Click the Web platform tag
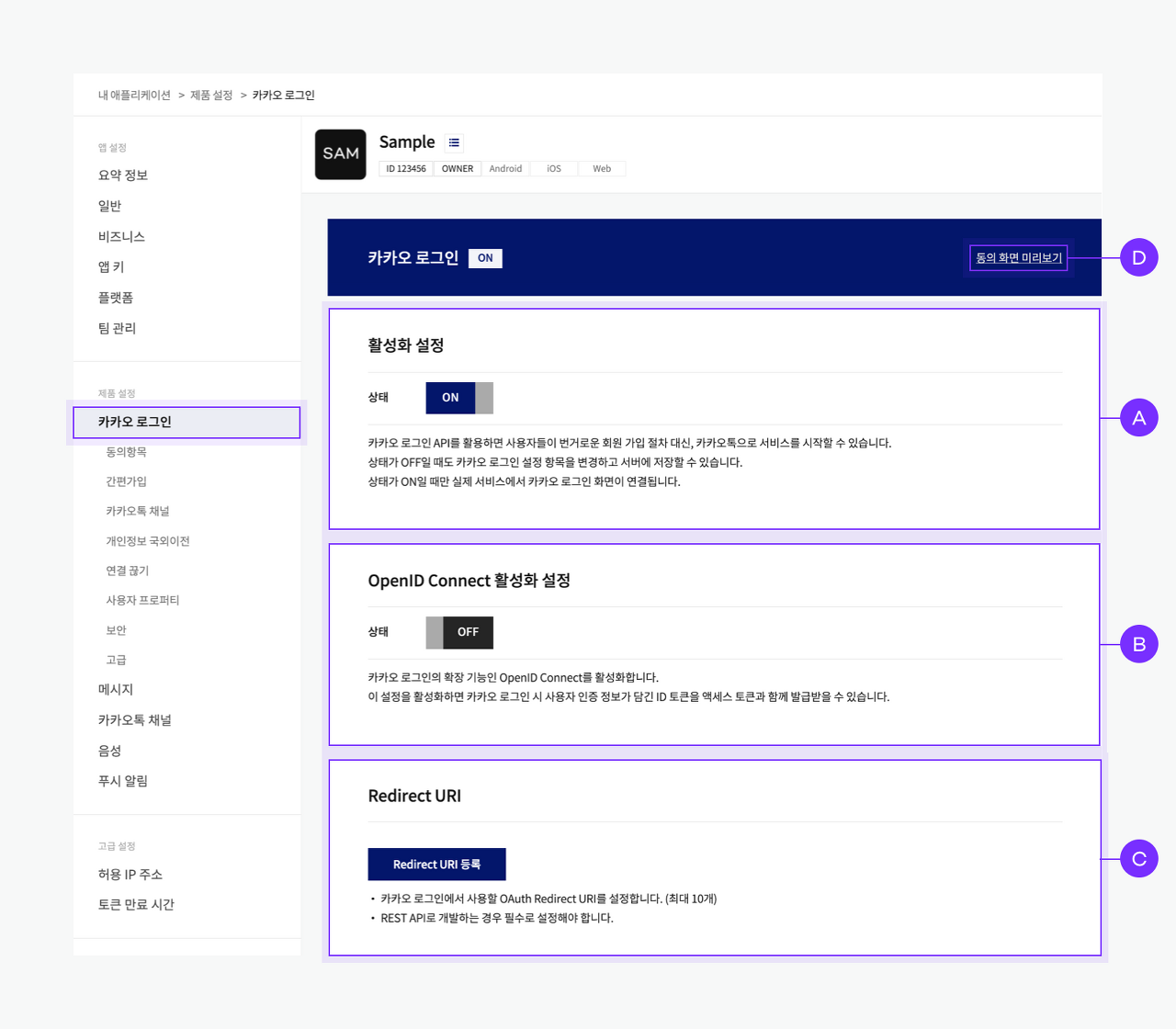The image size is (1176, 1029). click(602, 169)
